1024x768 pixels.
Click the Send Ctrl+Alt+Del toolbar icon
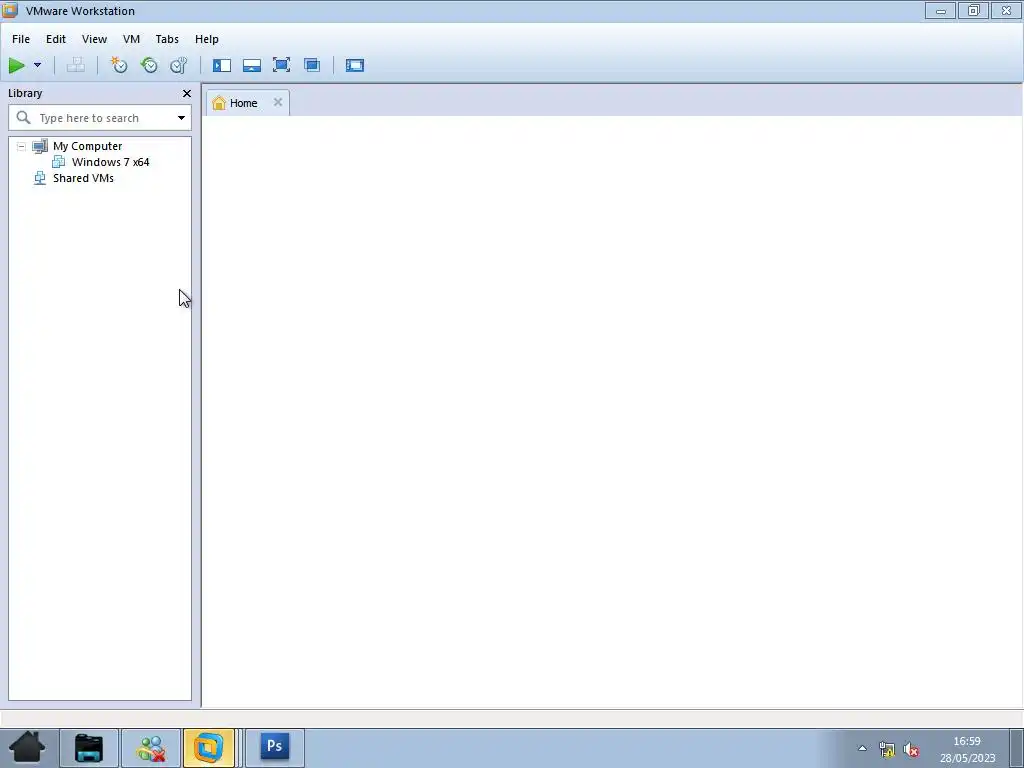click(76, 65)
